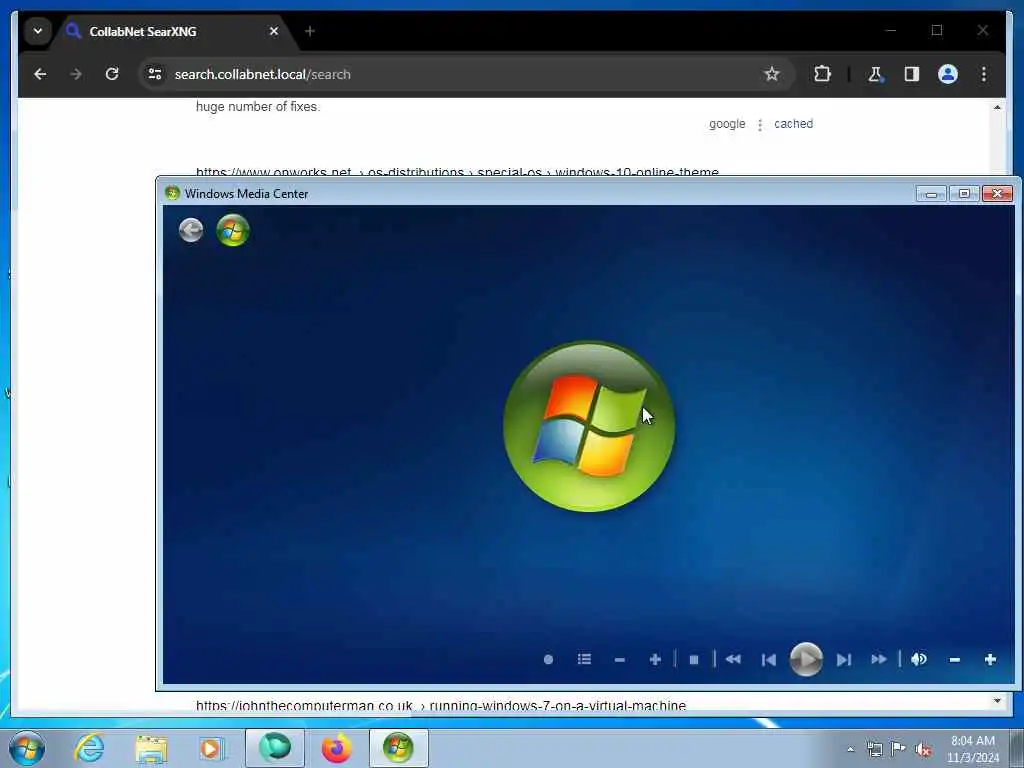
Task: Open Windows Explorer from the taskbar
Action: (151, 748)
